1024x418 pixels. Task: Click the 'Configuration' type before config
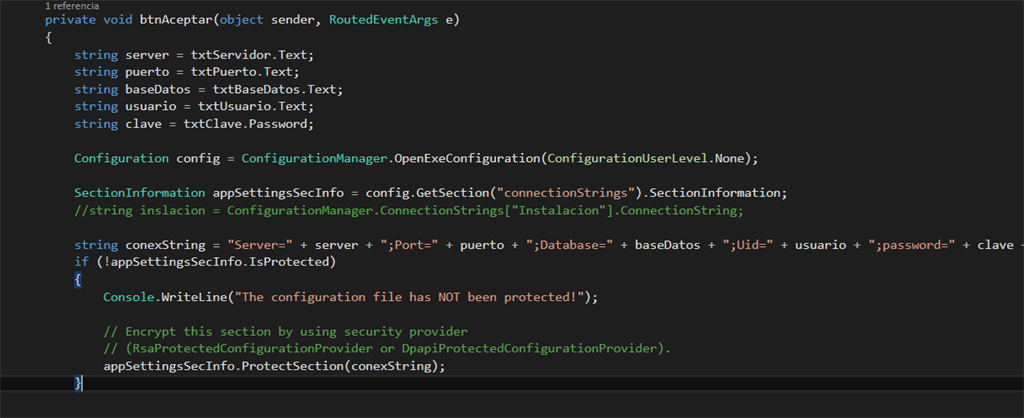[121, 159]
